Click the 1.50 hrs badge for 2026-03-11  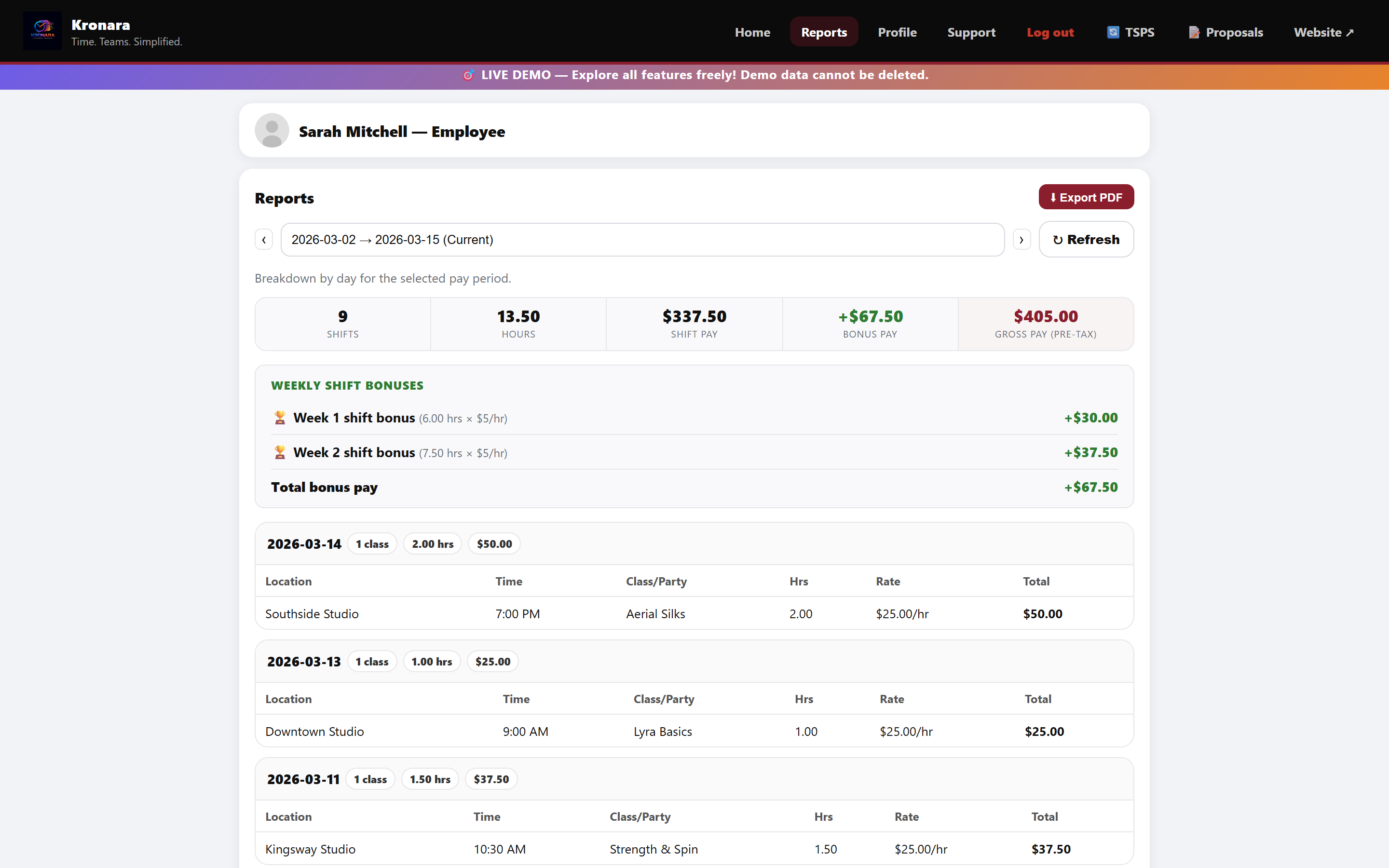click(430, 778)
